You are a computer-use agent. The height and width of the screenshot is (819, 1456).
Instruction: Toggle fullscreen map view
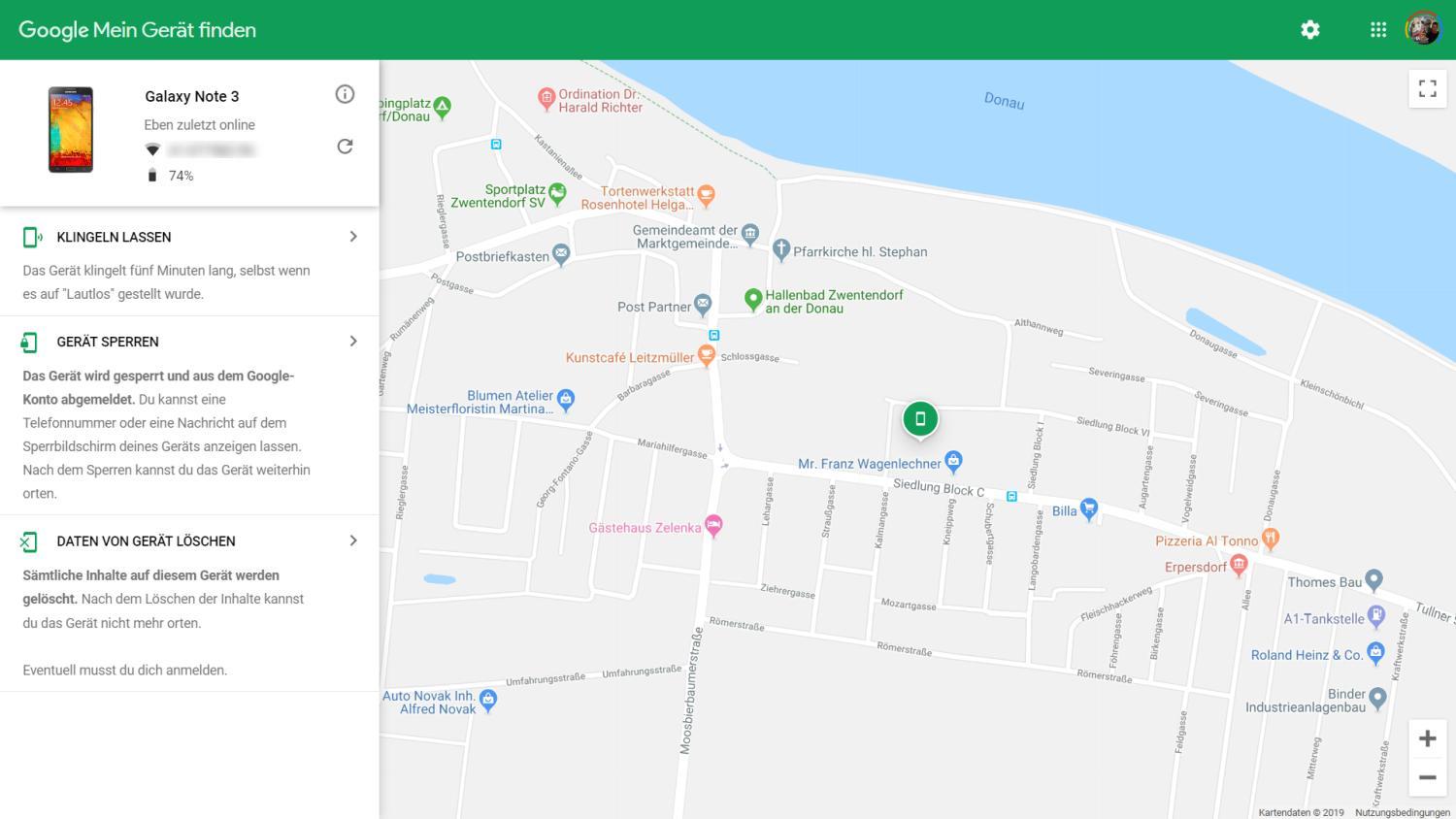[1427, 88]
